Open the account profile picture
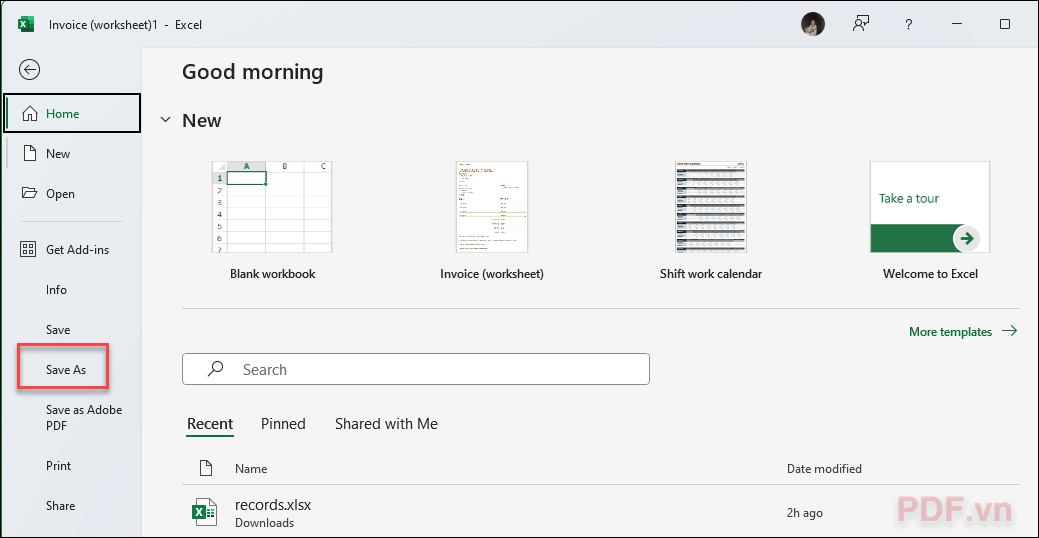Viewport: 1039px width, 538px height. pos(813,25)
